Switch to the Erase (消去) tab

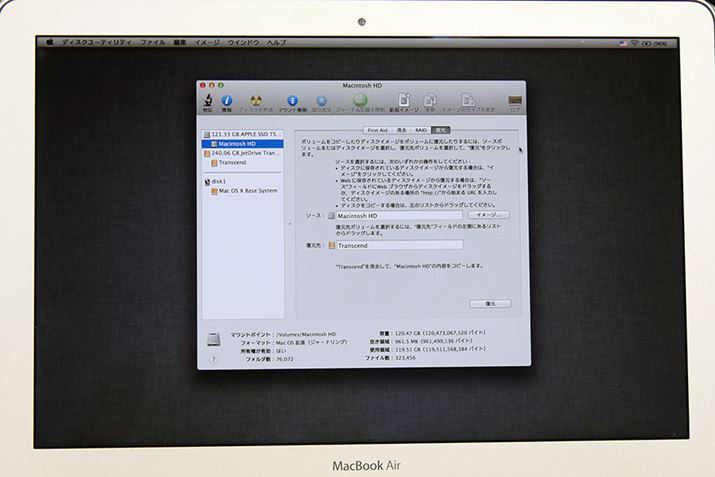point(401,130)
